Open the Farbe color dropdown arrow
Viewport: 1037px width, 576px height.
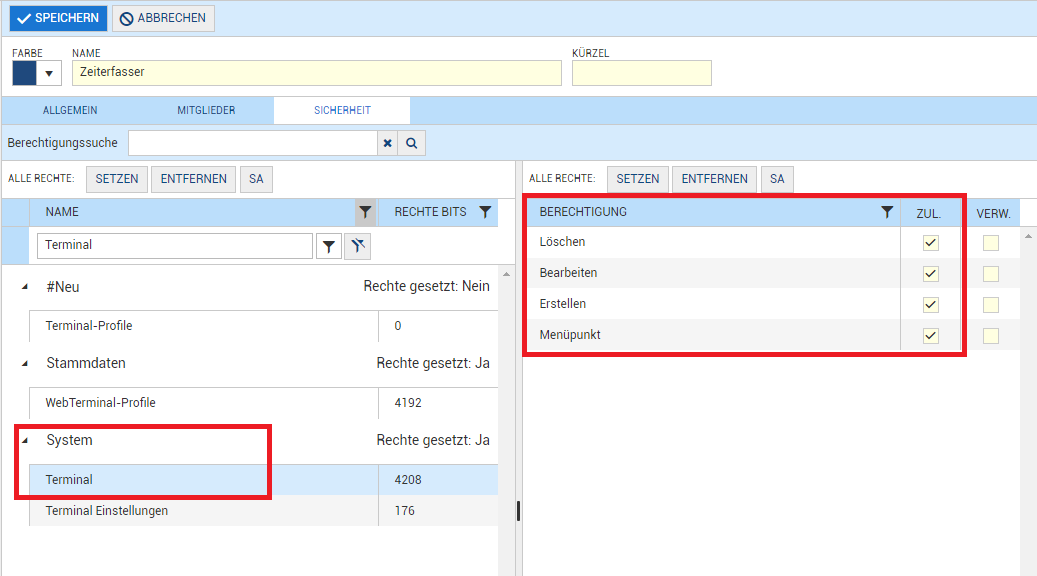[x=49, y=74]
